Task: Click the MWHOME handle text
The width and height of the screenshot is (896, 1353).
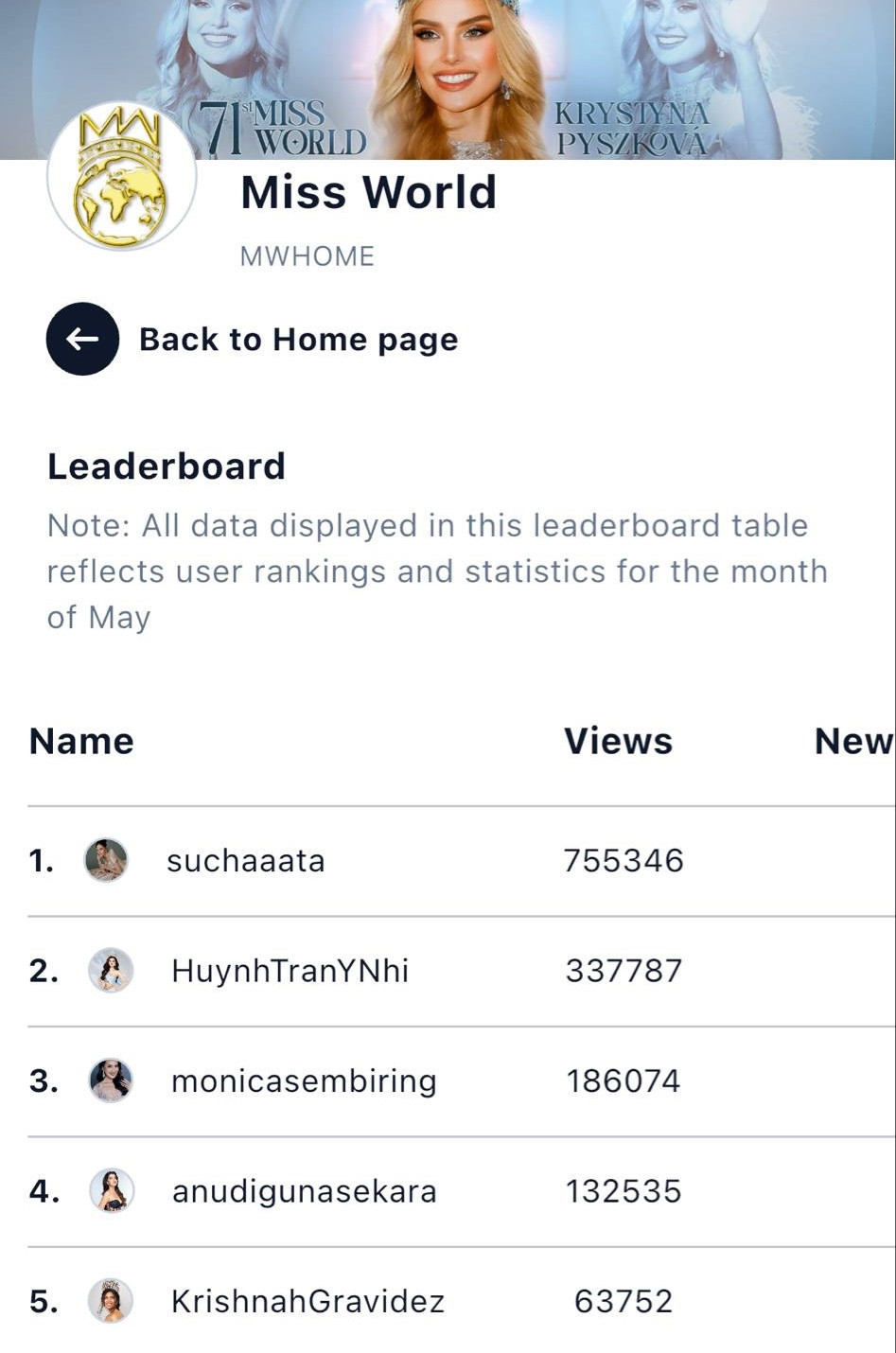Action: [x=307, y=255]
